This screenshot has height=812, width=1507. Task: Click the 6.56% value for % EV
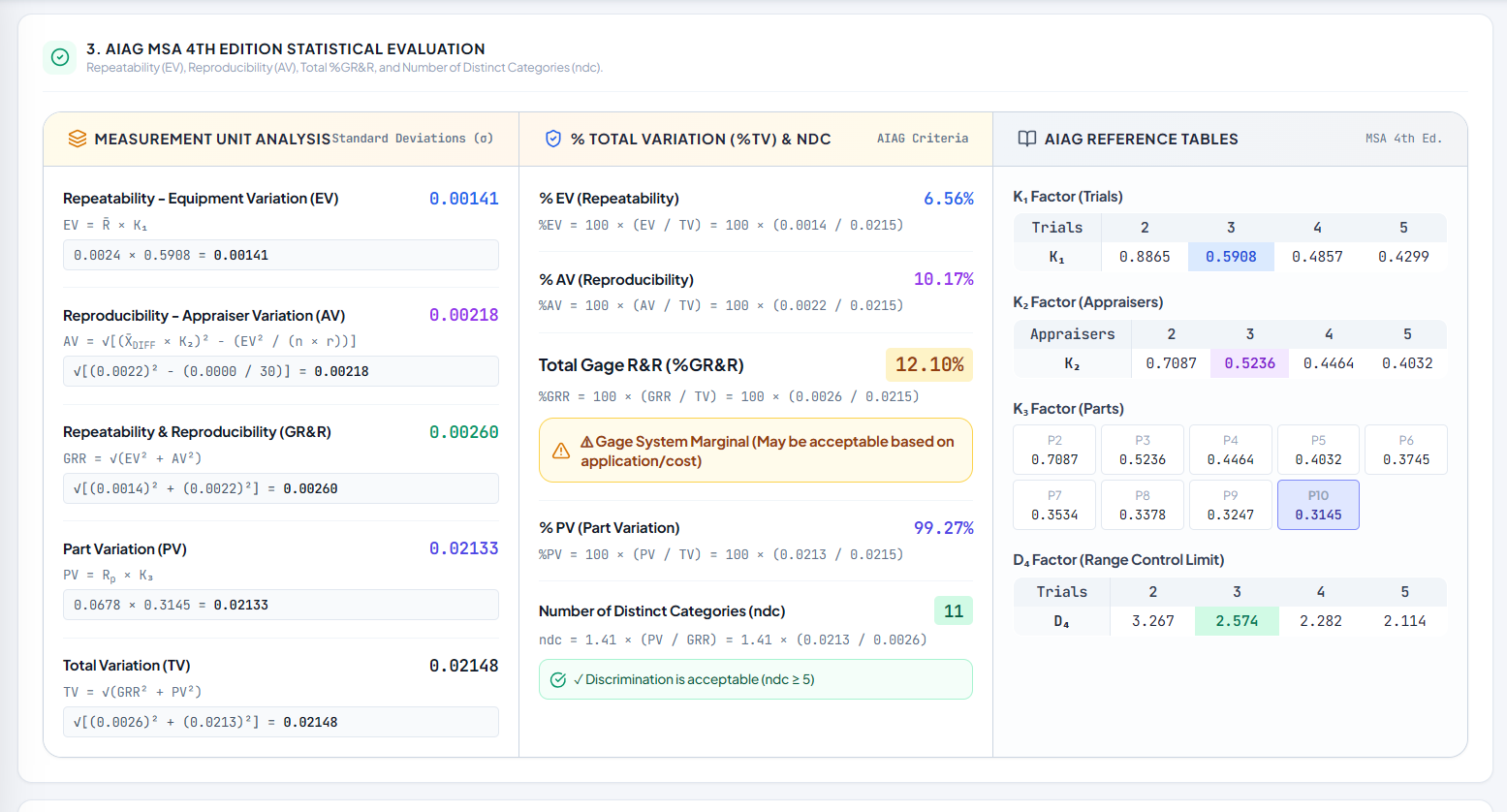[x=949, y=199]
